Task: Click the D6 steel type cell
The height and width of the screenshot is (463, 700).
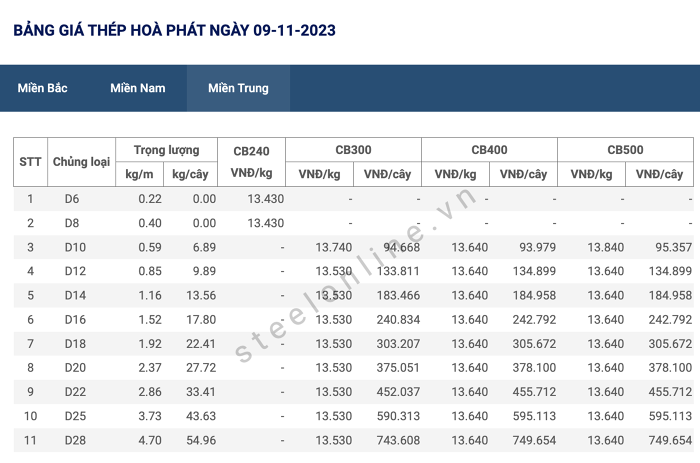Action: pyautogui.click(x=72, y=199)
